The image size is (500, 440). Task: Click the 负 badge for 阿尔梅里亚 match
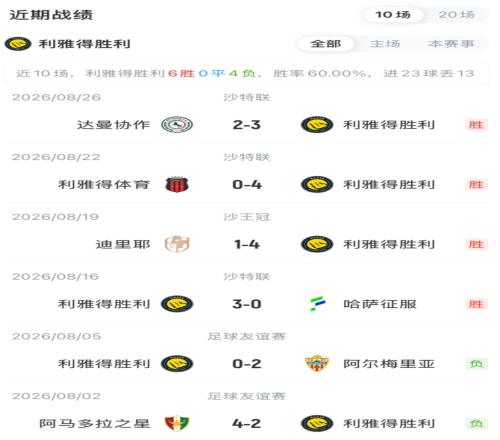(x=476, y=363)
